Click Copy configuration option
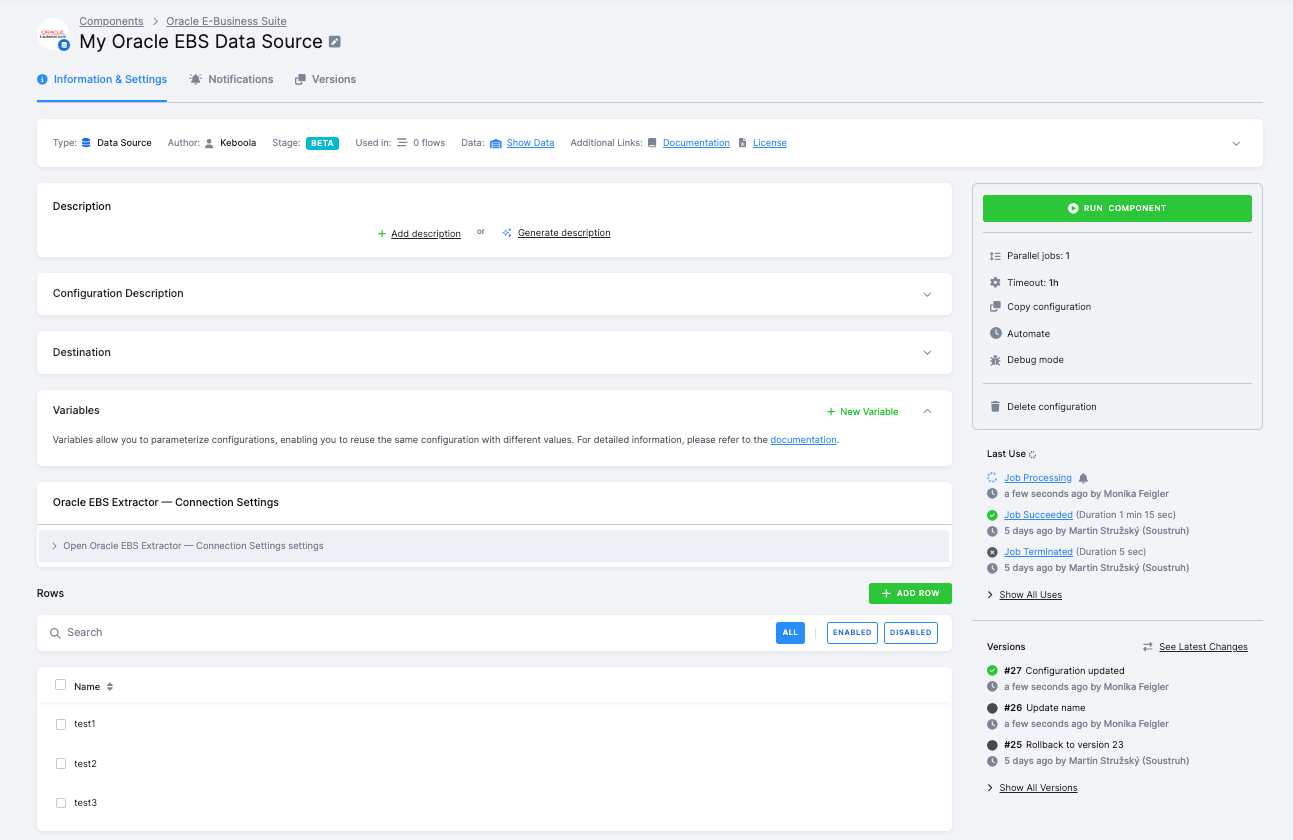 tap(1049, 307)
